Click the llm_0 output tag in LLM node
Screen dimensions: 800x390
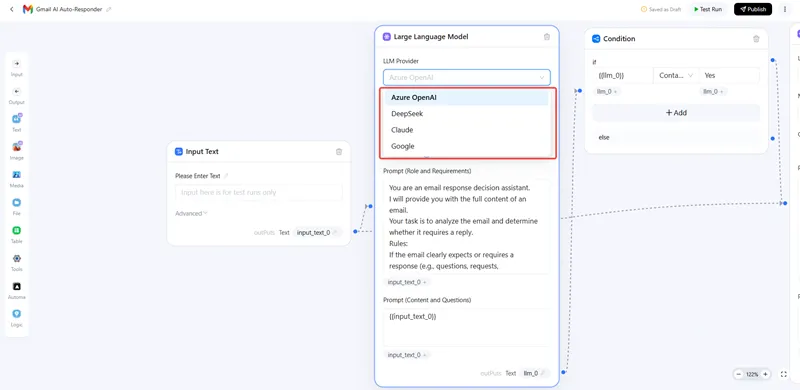tap(534, 373)
